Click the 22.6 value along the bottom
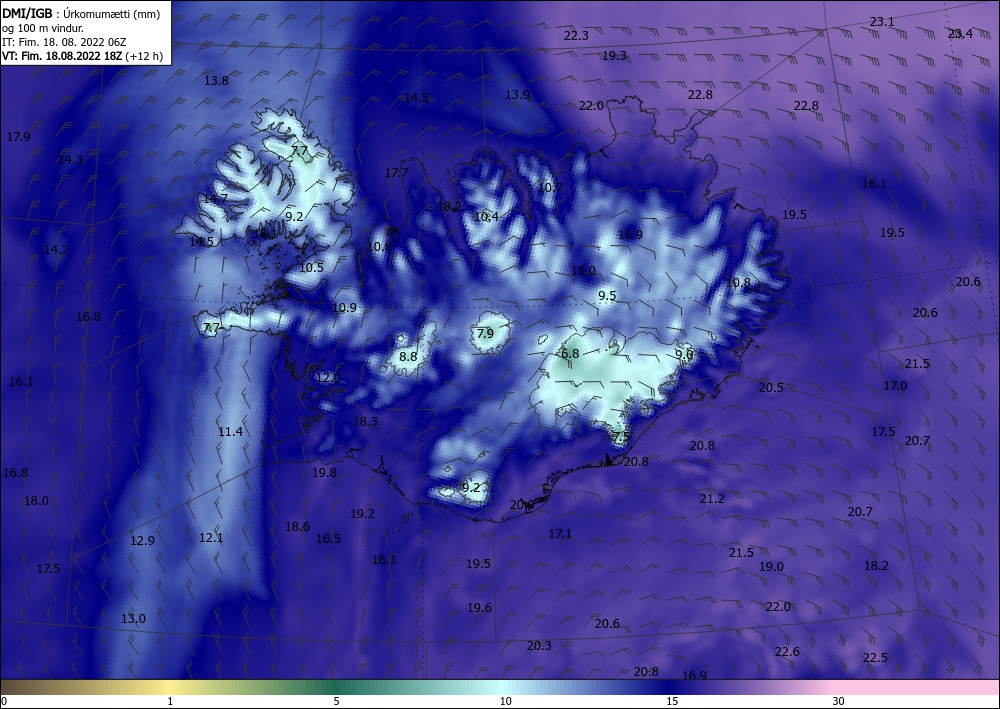Viewport: 1000px width, 709px height. [x=787, y=651]
